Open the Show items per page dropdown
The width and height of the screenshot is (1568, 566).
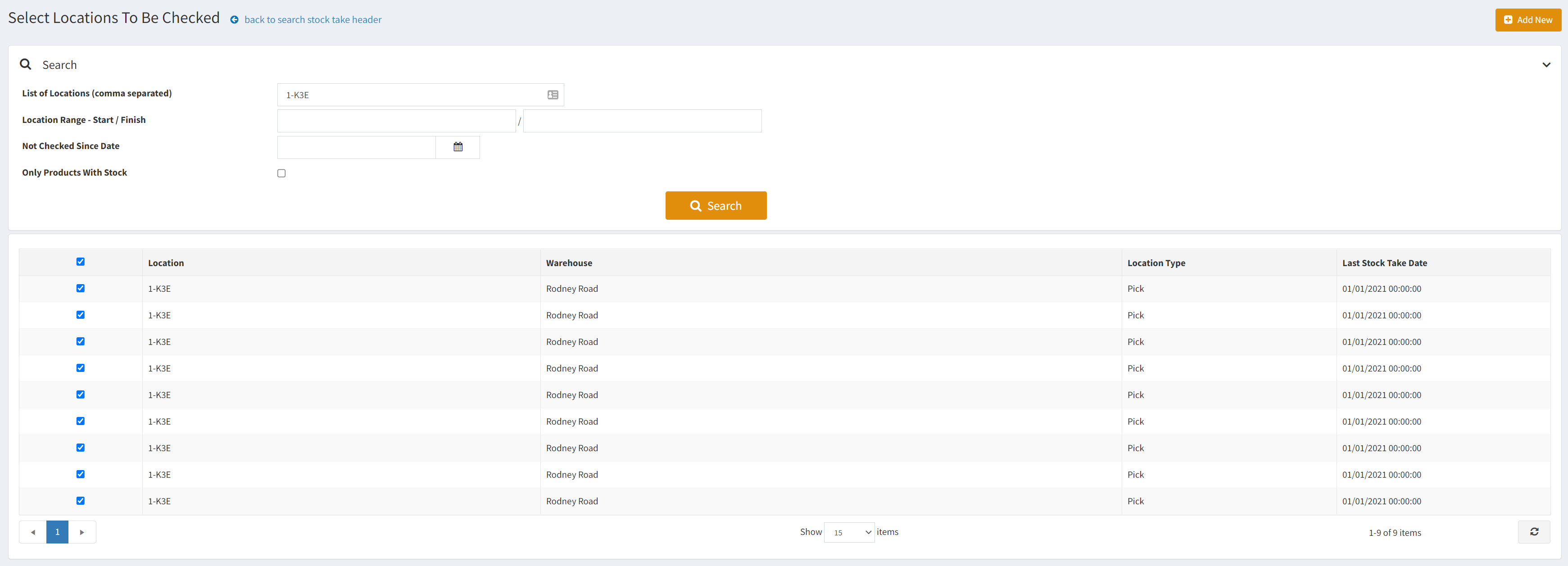(x=849, y=531)
